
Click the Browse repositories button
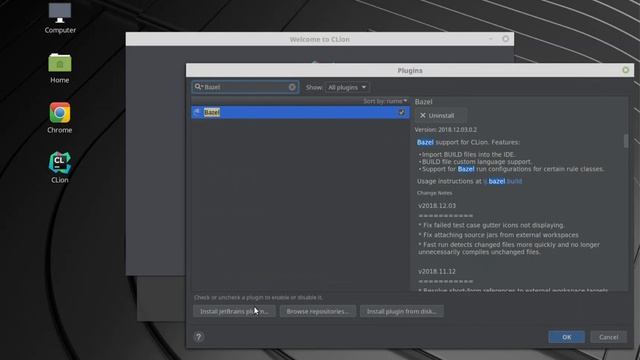pos(318,311)
